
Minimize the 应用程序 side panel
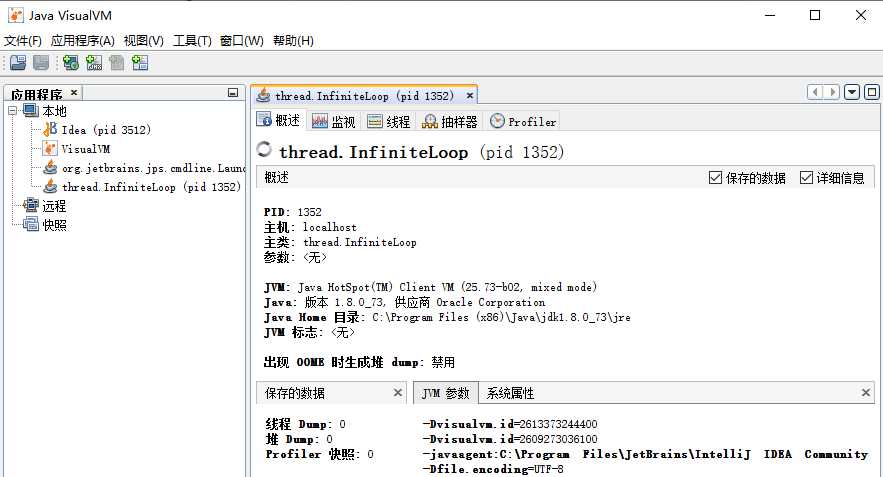click(233, 92)
